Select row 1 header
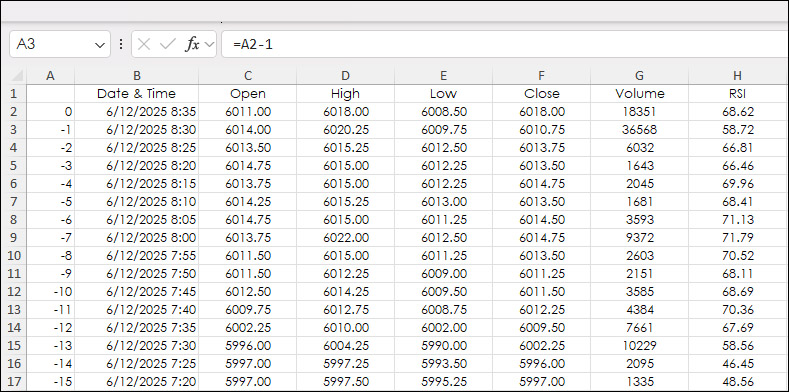Viewport: 789px width, 392px height. click(x=14, y=94)
